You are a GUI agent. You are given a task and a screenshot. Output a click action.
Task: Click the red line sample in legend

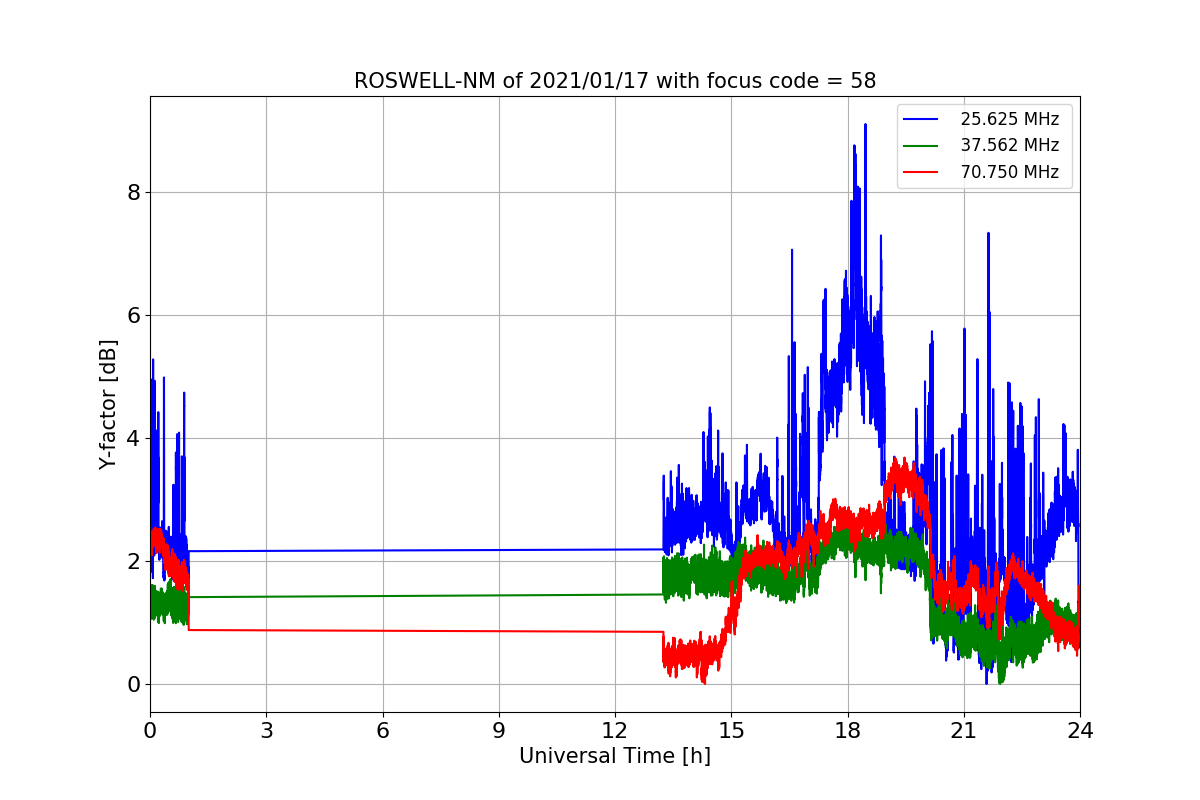click(x=921, y=172)
